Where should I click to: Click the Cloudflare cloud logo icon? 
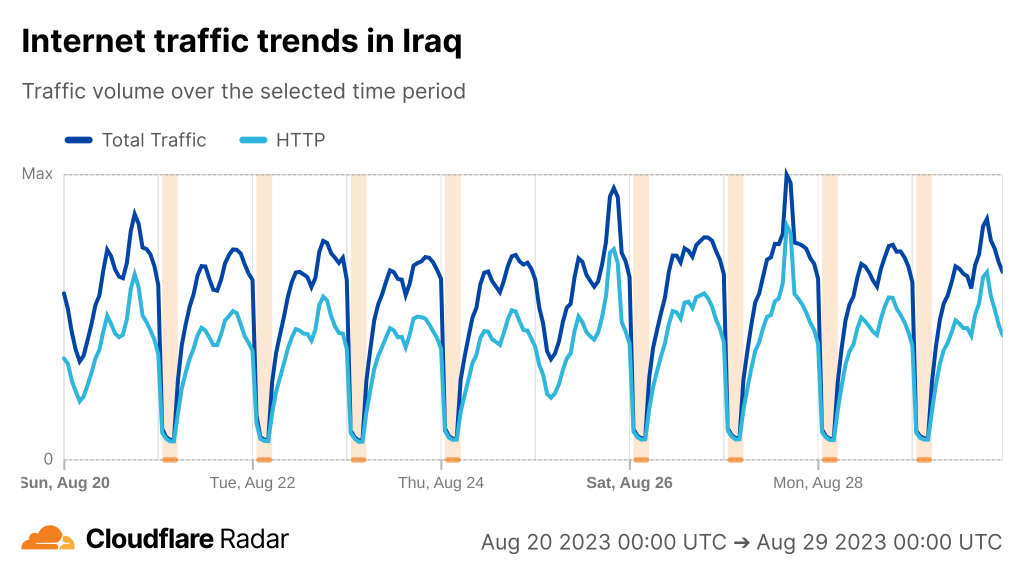click(48, 538)
